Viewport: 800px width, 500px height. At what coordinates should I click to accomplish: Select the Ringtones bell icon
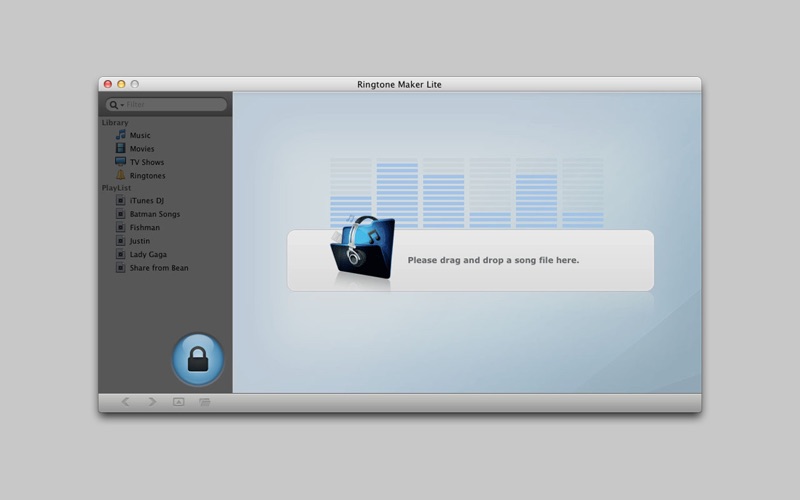pyautogui.click(x=120, y=175)
